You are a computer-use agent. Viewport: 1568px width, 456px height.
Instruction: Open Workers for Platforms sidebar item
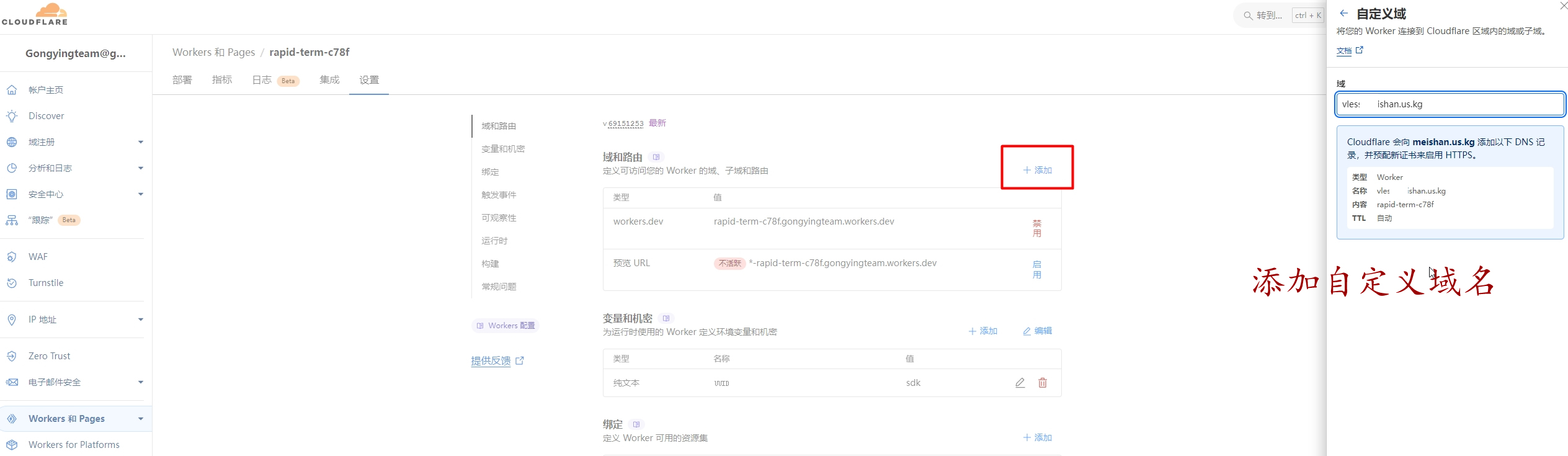[74, 445]
